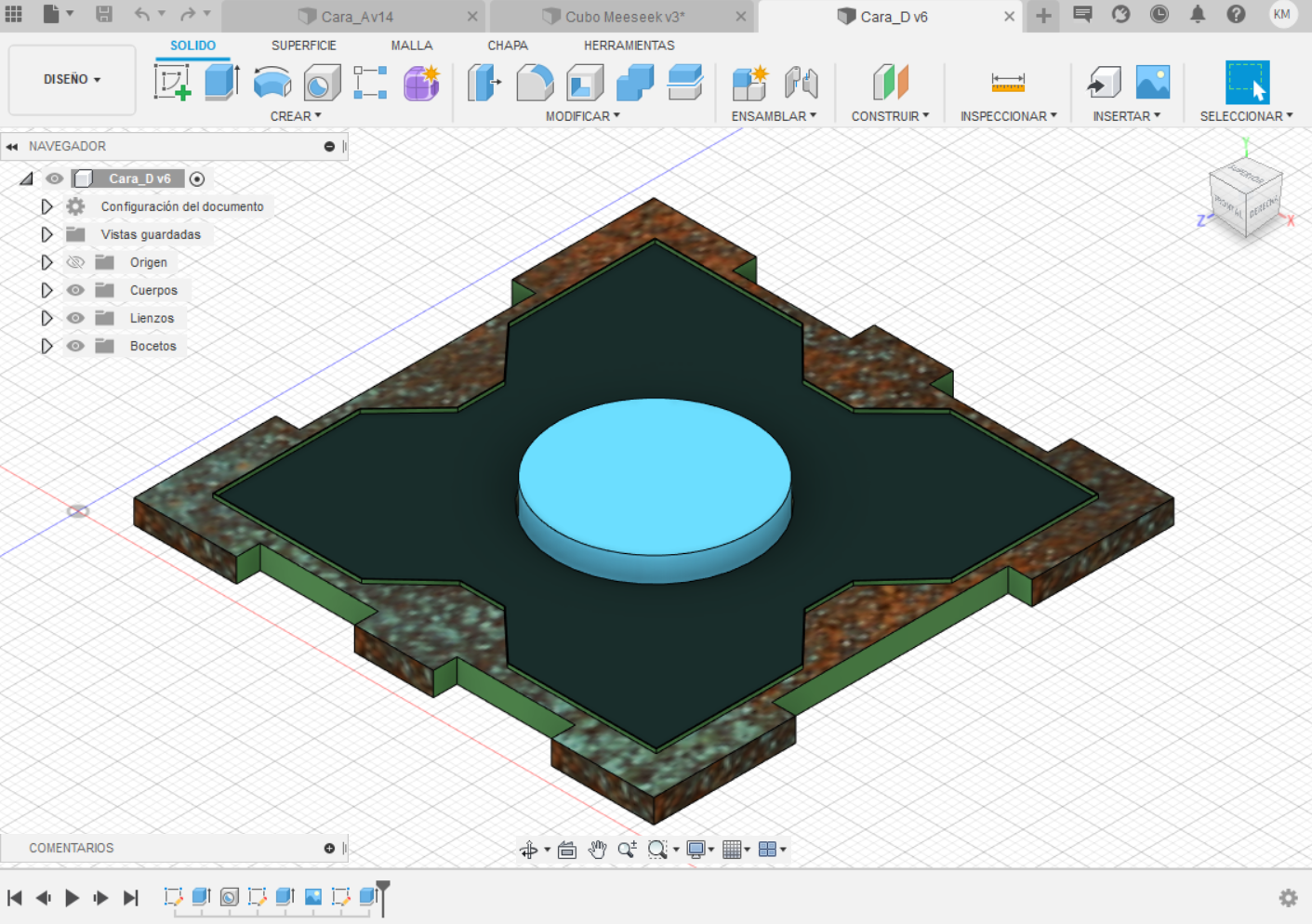Image resolution: width=1312 pixels, height=924 pixels.
Task: Open the DISEÑO workspace dropdown
Action: point(72,80)
